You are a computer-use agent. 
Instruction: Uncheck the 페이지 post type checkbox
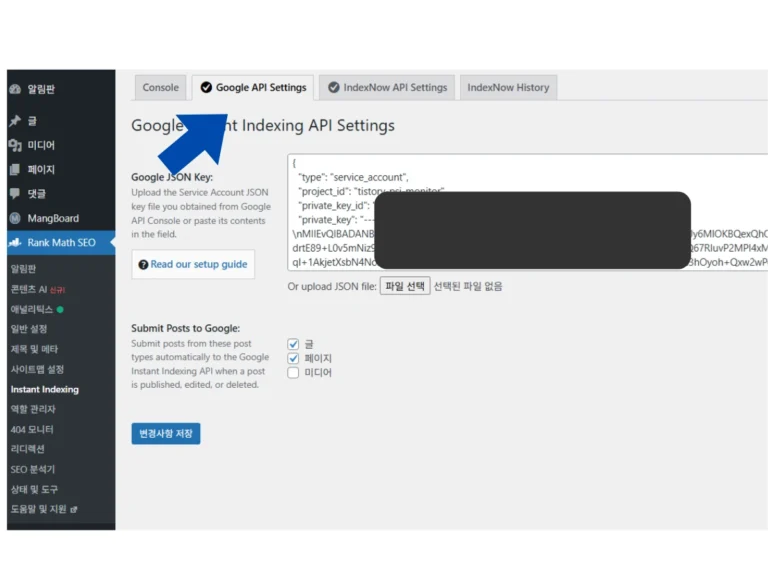pyautogui.click(x=293, y=358)
